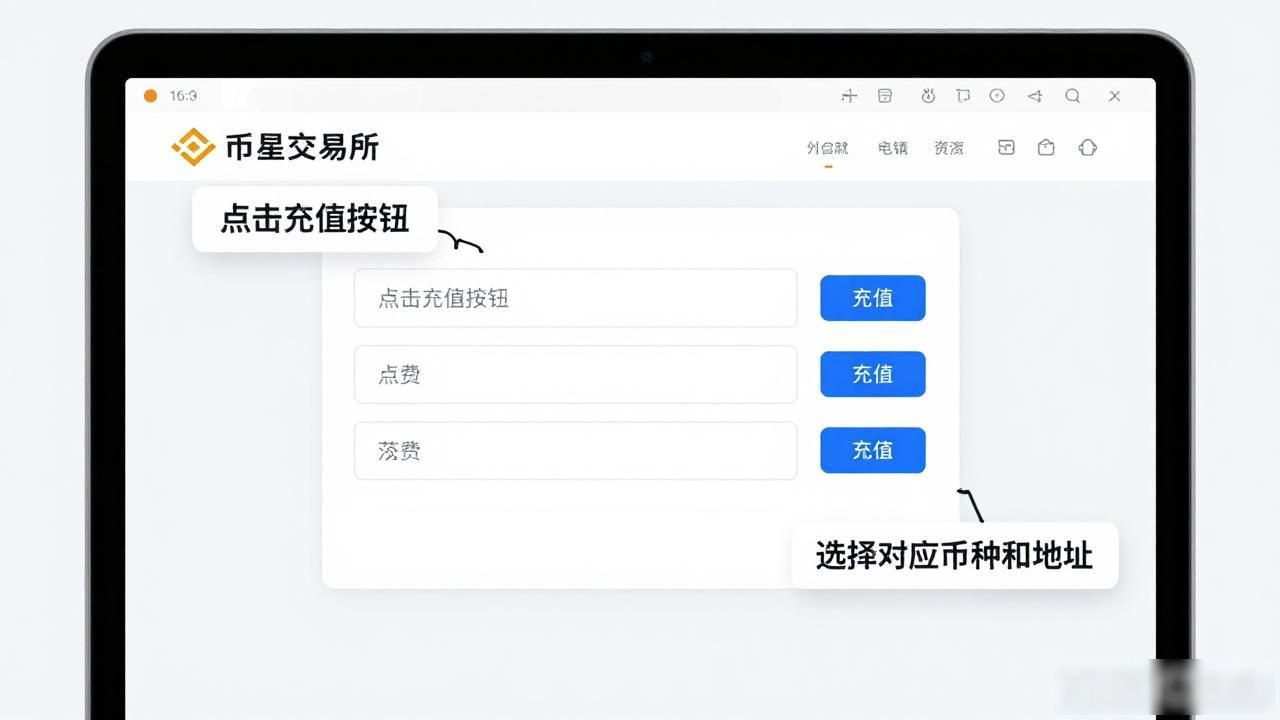
Task: Click the wallet card icon in the navigation bar
Action: 1007,147
